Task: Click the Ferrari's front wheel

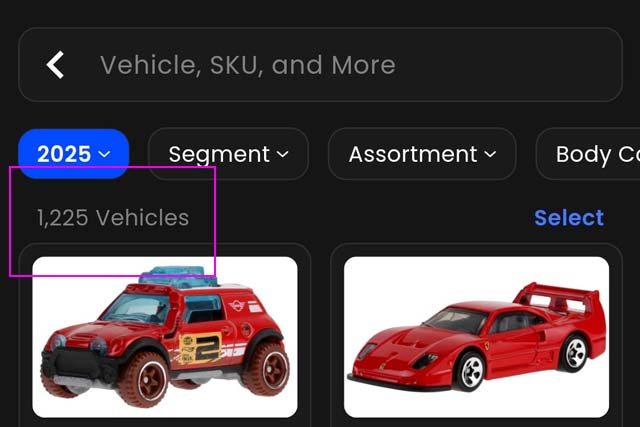Action: tap(472, 371)
